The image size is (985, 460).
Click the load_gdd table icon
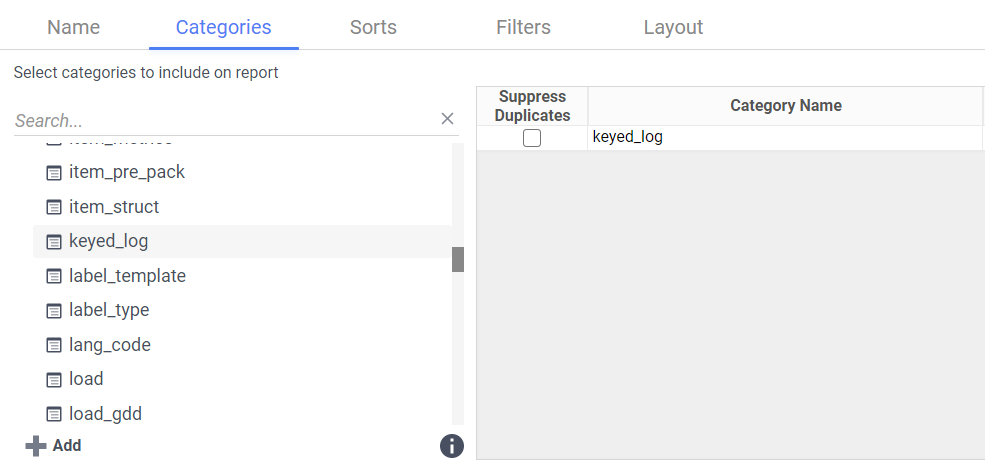point(54,414)
